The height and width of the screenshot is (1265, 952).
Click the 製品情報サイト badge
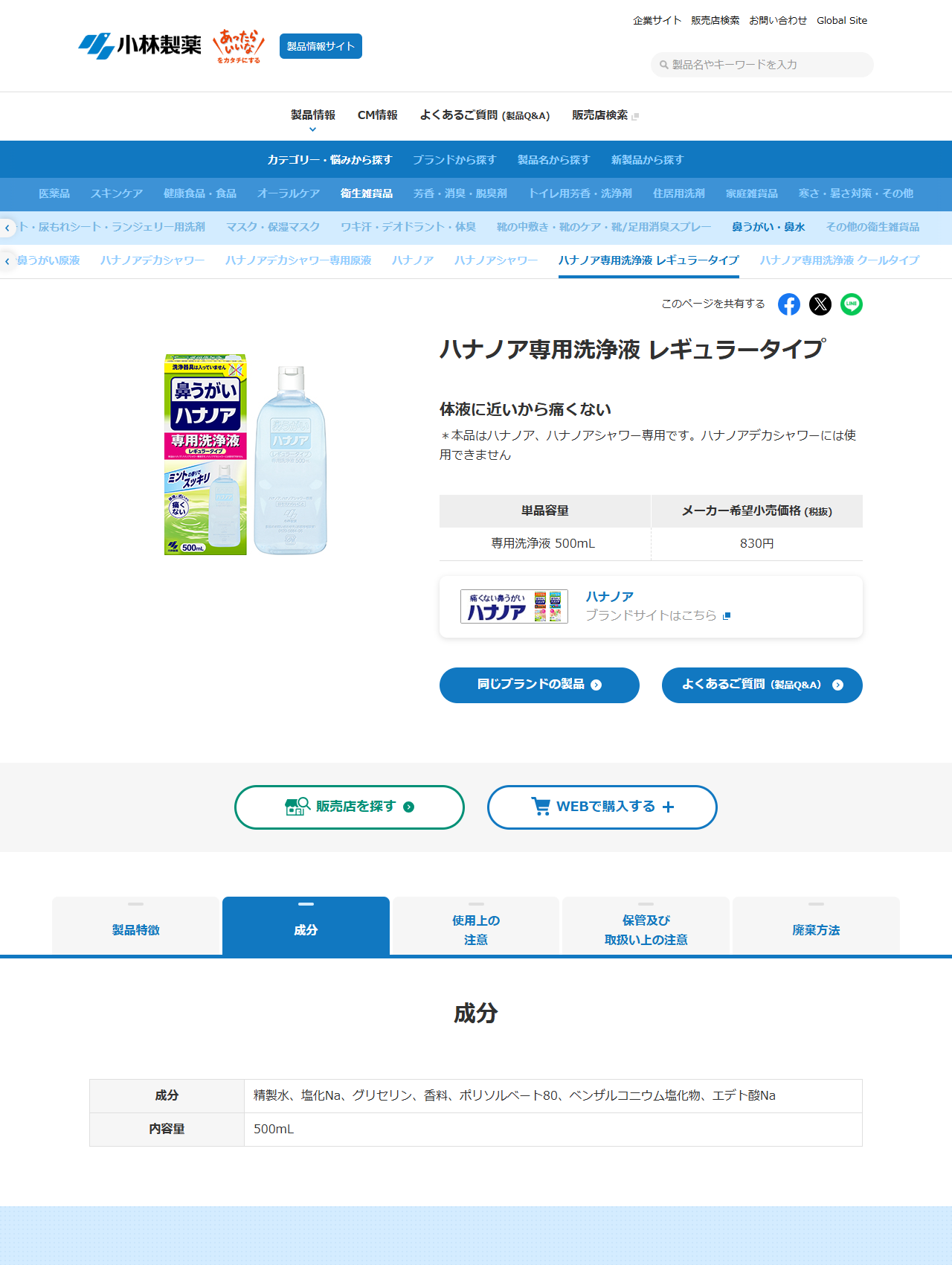tap(321, 46)
